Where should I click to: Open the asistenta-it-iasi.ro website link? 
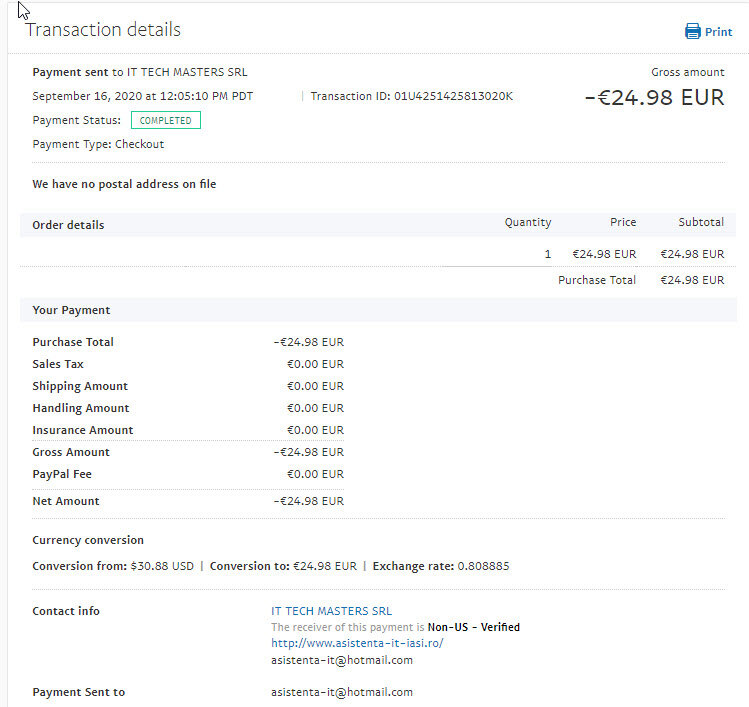(357, 643)
